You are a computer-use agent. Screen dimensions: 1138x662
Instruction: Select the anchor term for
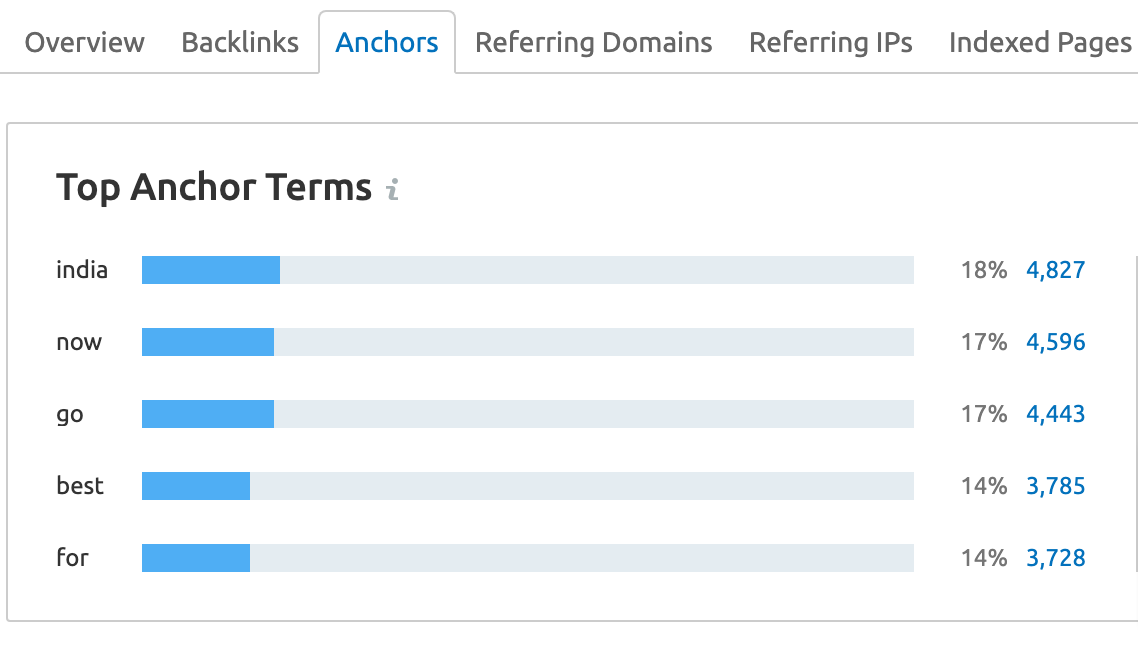(x=72, y=557)
